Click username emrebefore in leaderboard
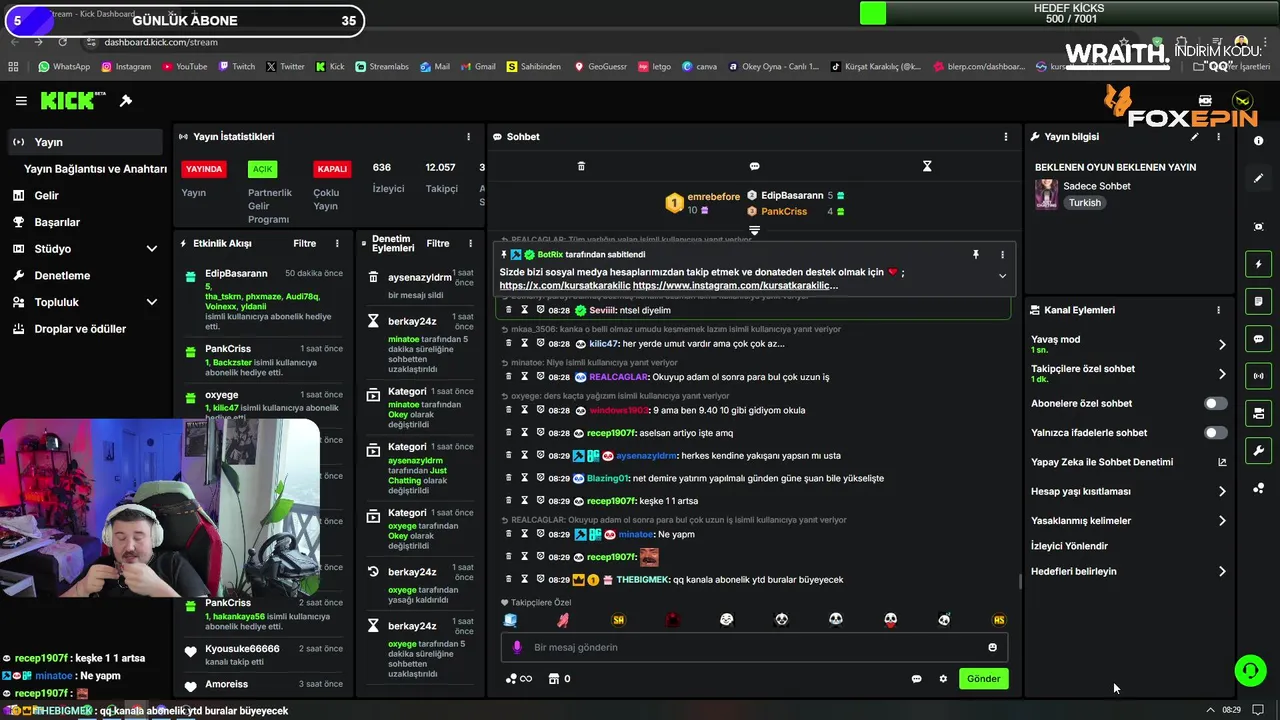 pyautogui.click(x=713, y=197)
